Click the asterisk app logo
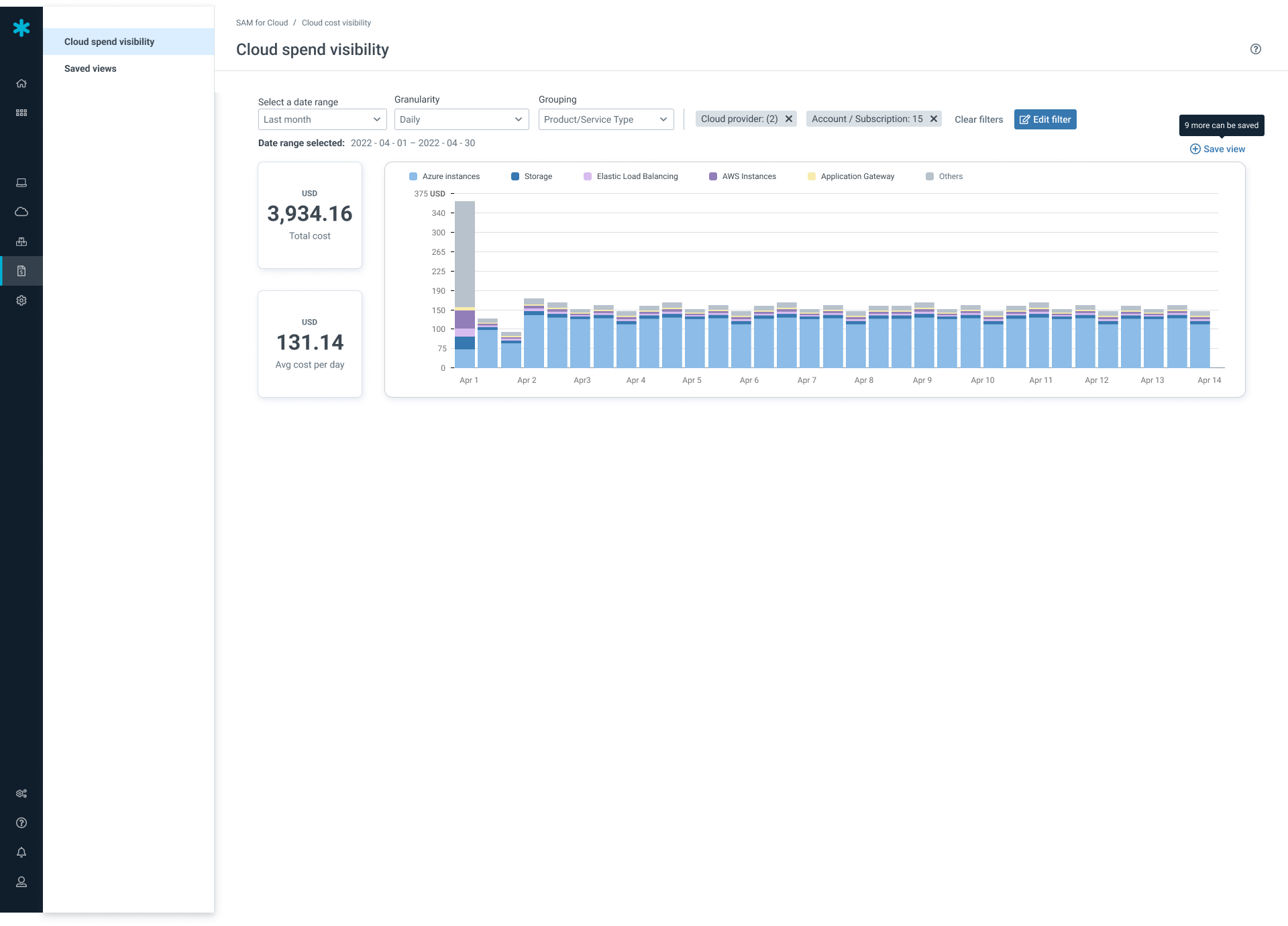 [21, 27]
